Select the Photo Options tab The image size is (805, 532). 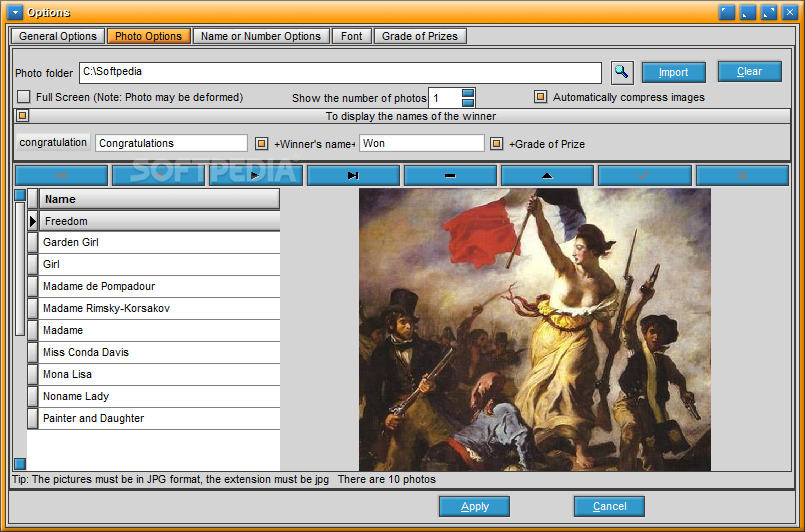point(148,36)
